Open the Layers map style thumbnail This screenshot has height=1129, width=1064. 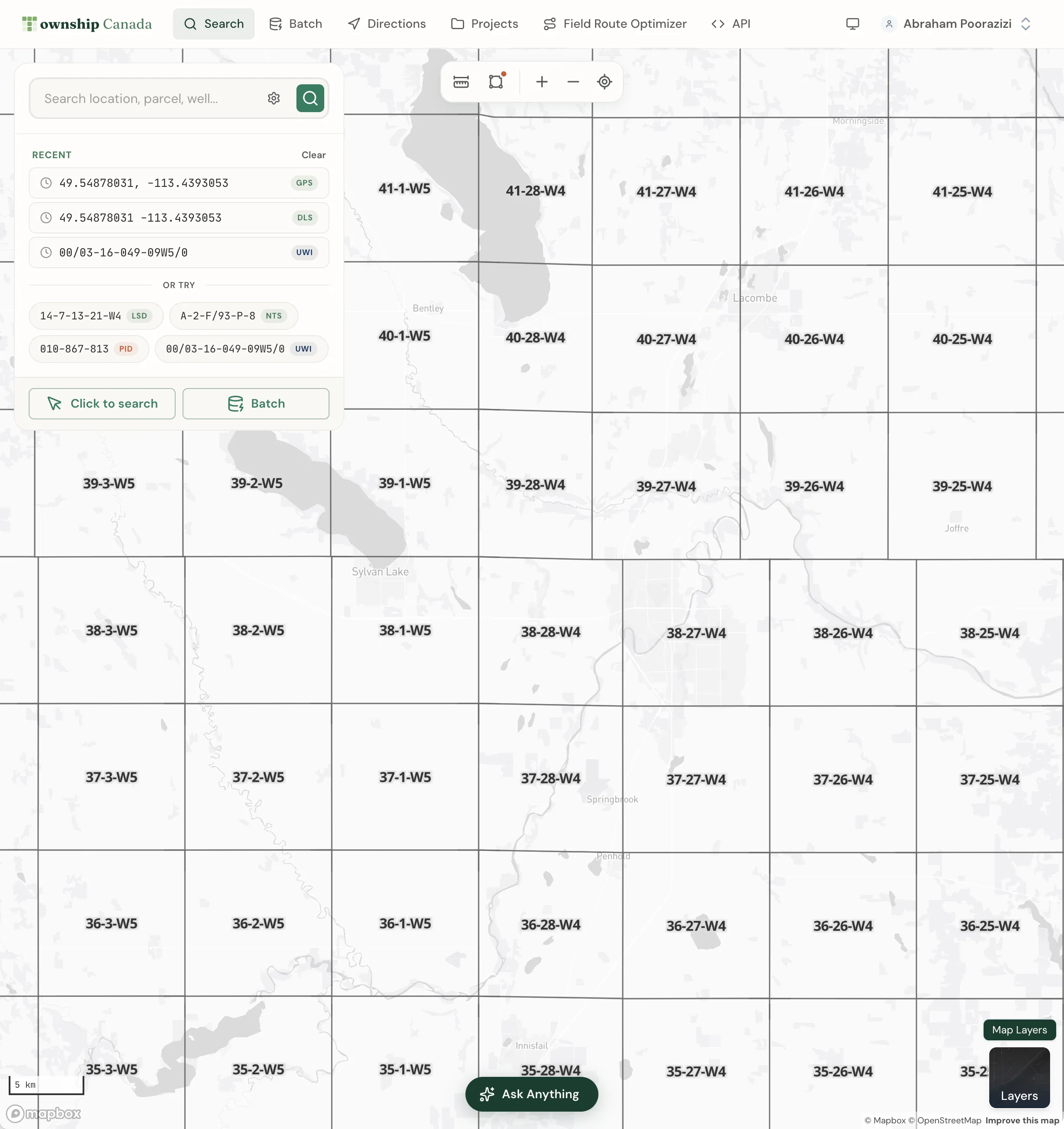pyautogui.click(x=1019, y=1077)
